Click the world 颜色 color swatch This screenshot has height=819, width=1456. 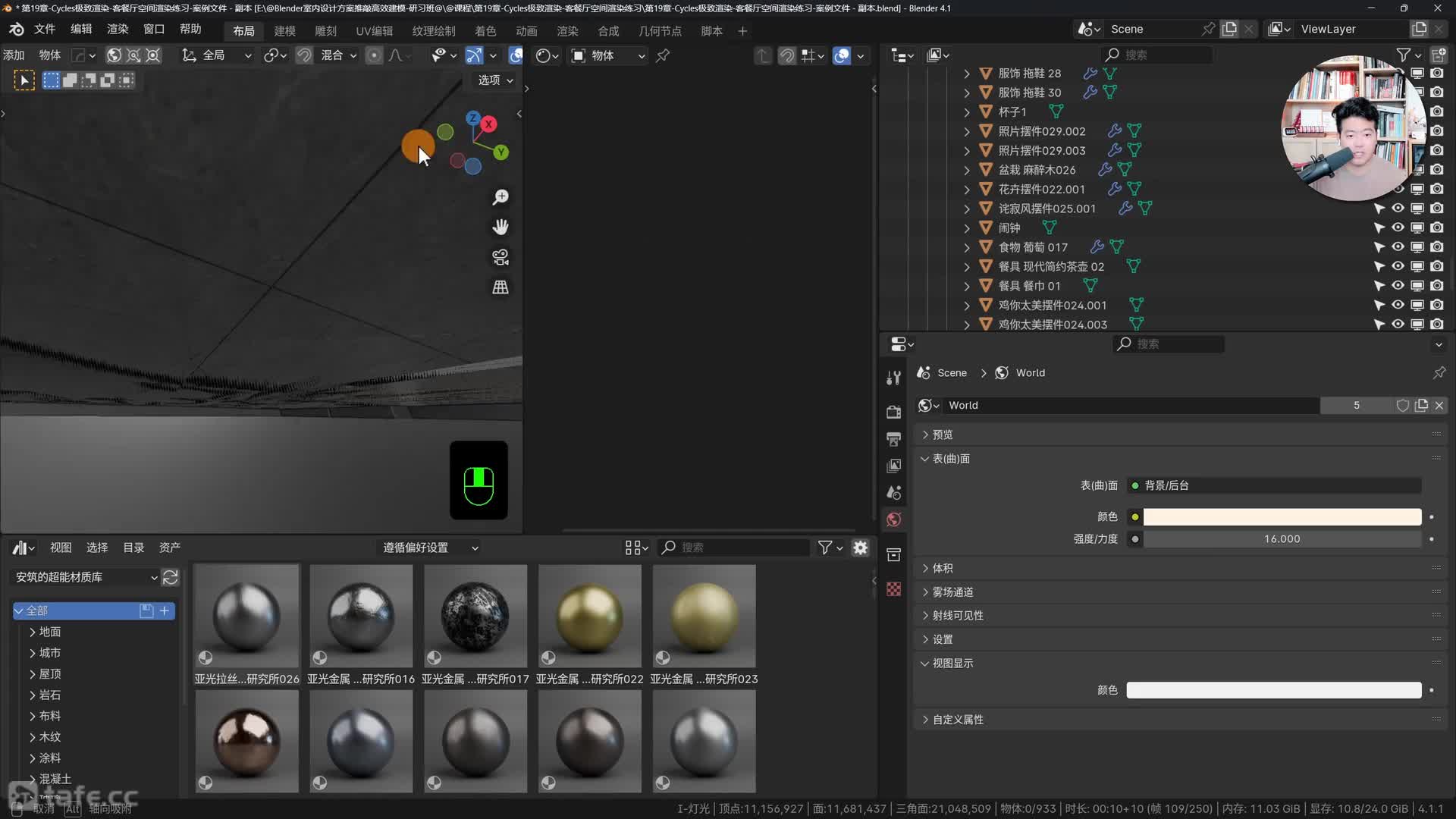click(1282, 516)
